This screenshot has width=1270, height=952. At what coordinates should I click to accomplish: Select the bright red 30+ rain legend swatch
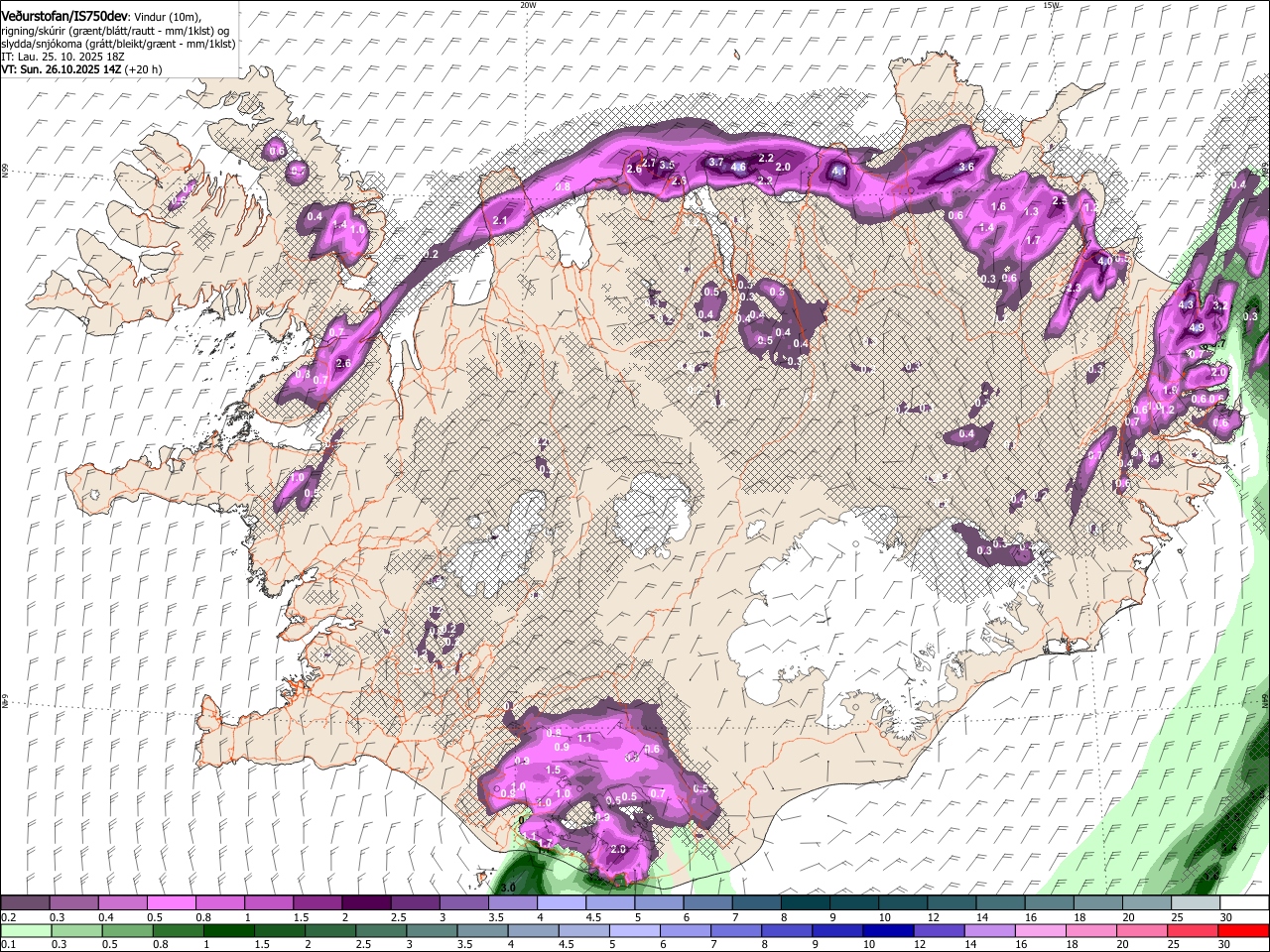point(1244,930)
